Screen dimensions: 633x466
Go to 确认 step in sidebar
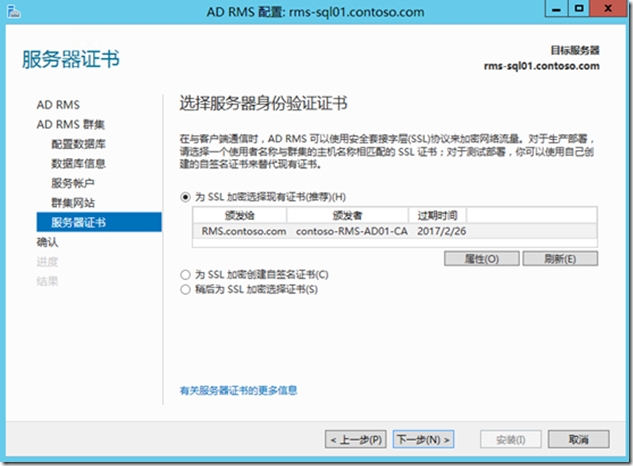pos(47,242)
